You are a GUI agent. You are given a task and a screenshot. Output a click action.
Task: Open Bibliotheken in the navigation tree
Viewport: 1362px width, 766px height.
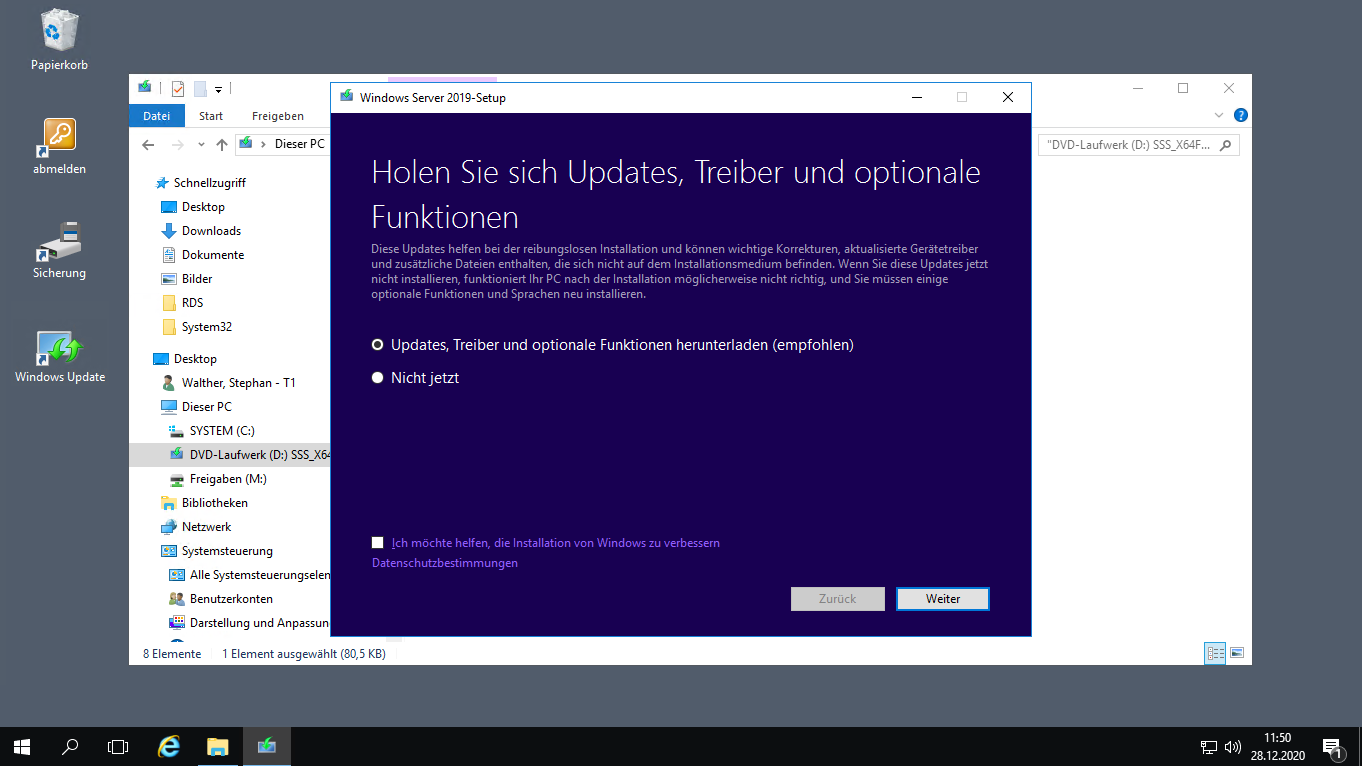(x=214, y=503)
